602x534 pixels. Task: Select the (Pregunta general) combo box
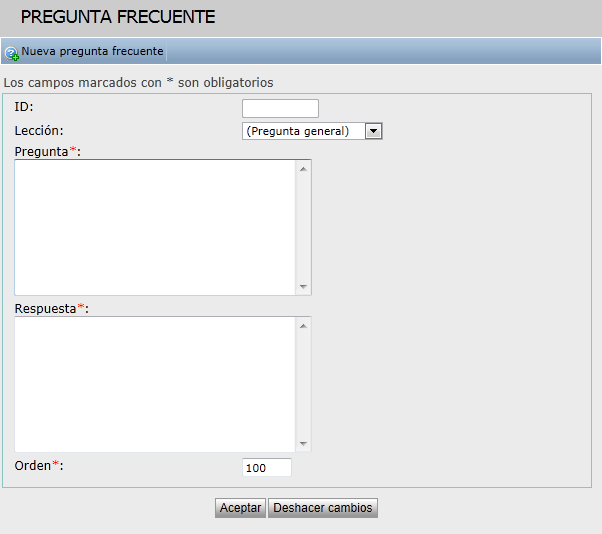pos(312,131)
